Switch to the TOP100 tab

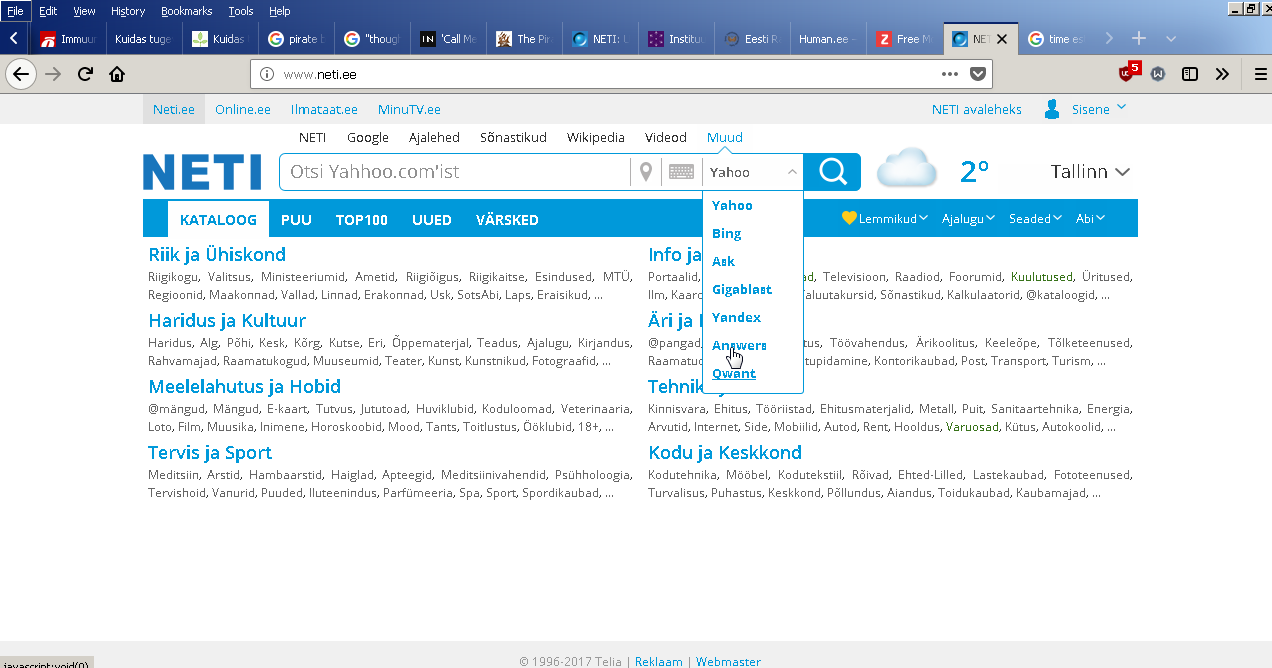361,220
